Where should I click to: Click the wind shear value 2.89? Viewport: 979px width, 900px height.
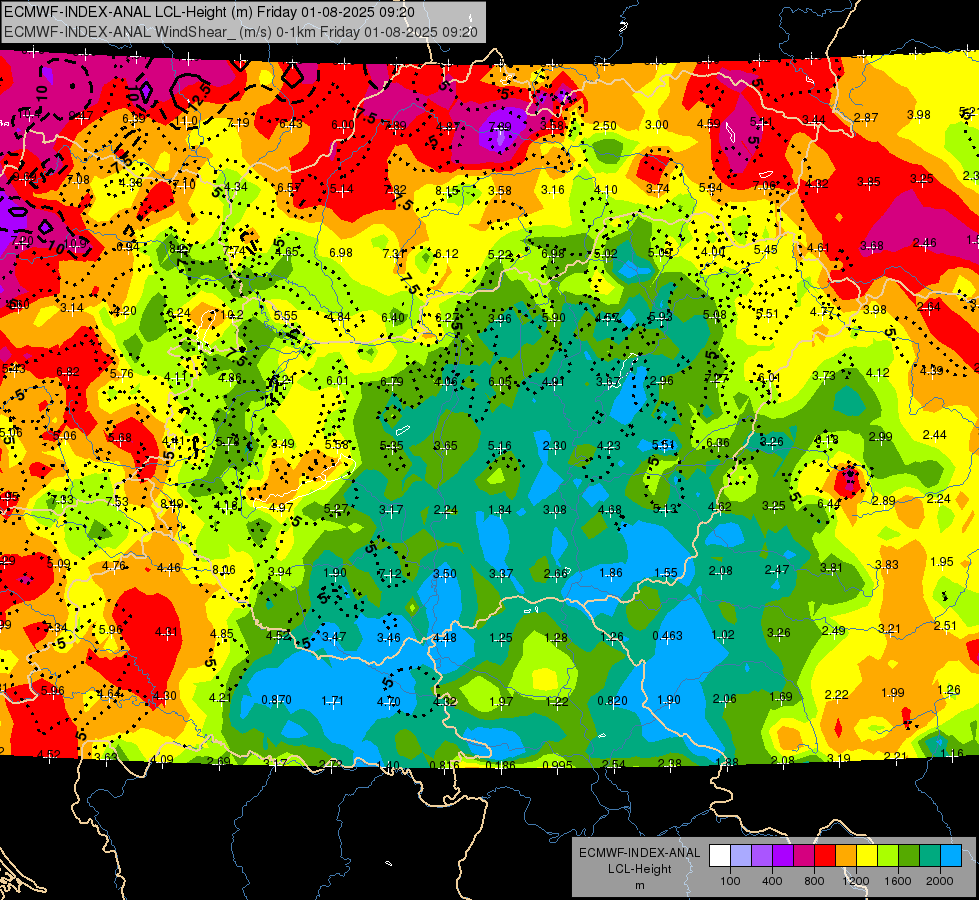pyautogui.click(x=883, y=500)
